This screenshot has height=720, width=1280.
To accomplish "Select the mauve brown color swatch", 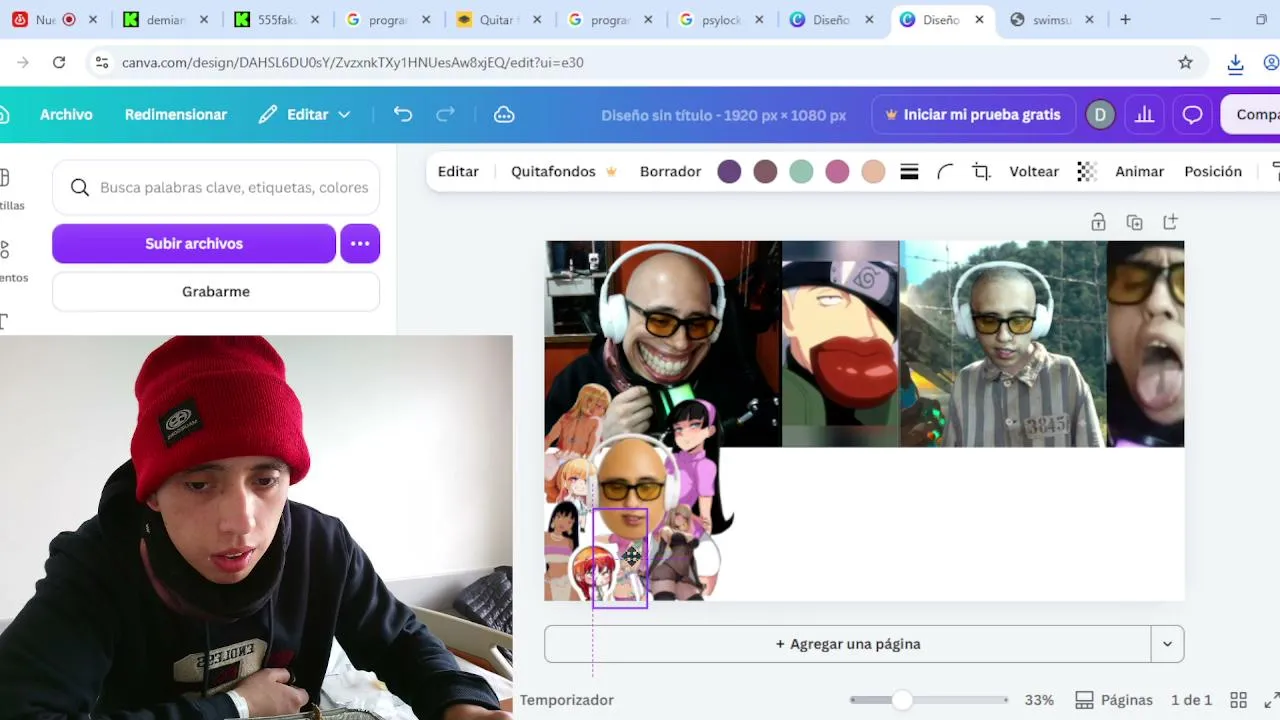I will coord(765,172).
